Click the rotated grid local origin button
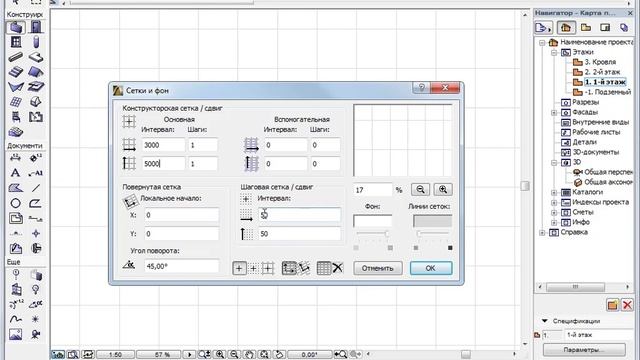The width and height of the screenshot is (640, 360). [130, 201]
